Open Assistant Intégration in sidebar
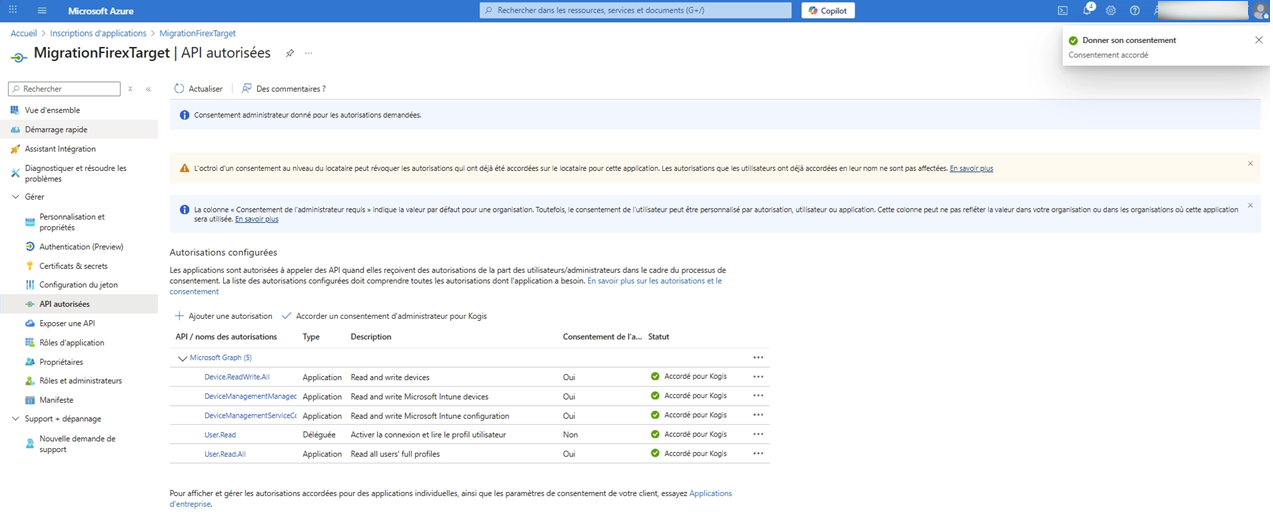The image size is (1273, 522). click(x=60, y=149)
